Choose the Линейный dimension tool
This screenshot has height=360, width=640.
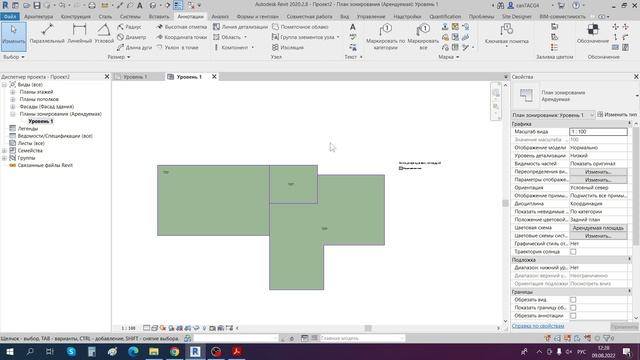point(79,33)
